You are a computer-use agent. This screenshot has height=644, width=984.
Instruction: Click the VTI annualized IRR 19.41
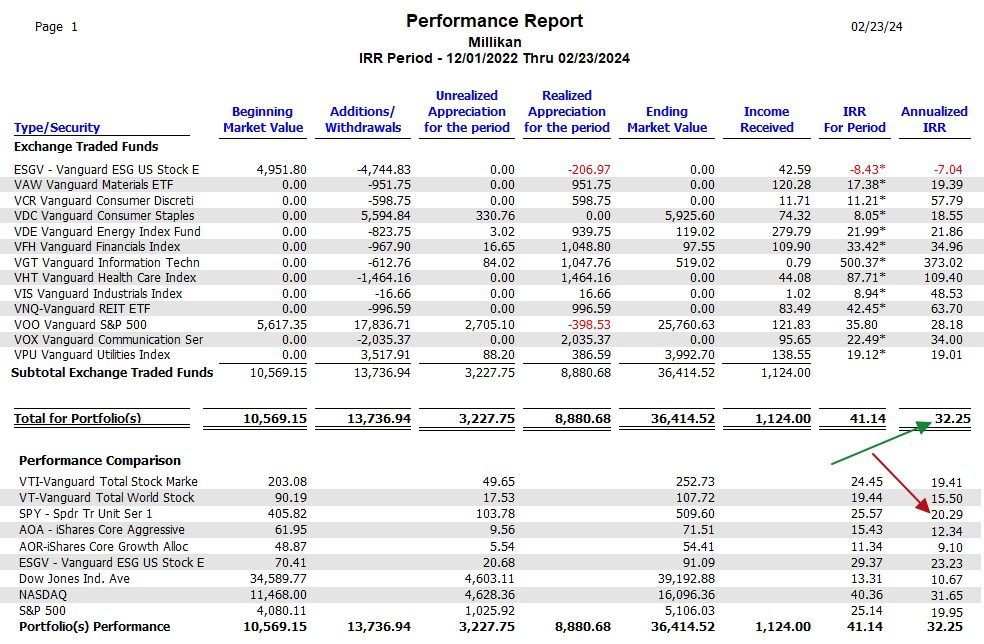coord(947,482)
